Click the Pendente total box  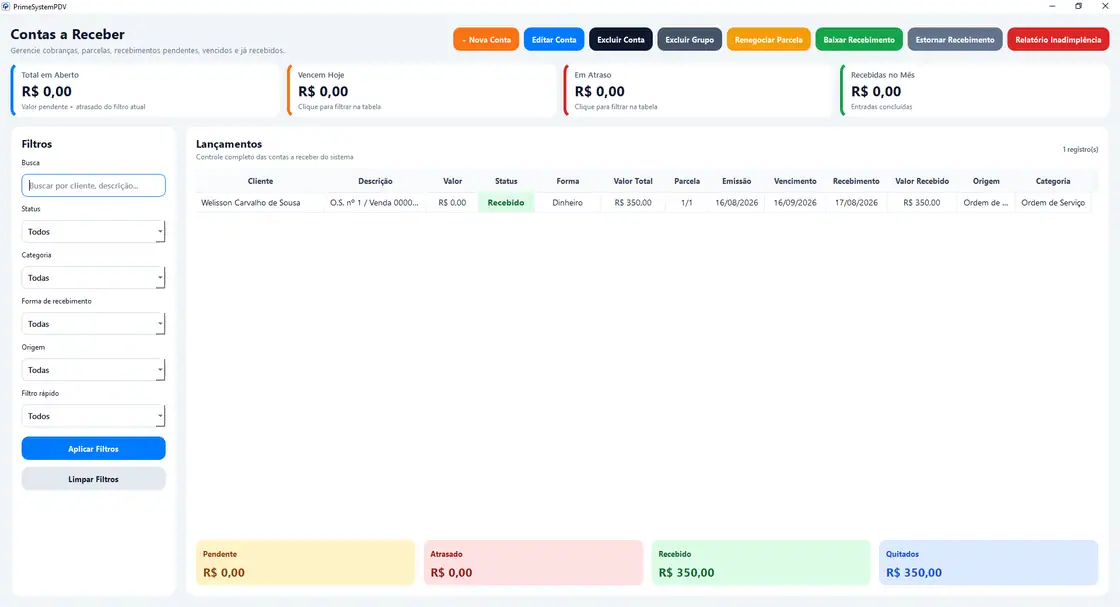[305, 563]
